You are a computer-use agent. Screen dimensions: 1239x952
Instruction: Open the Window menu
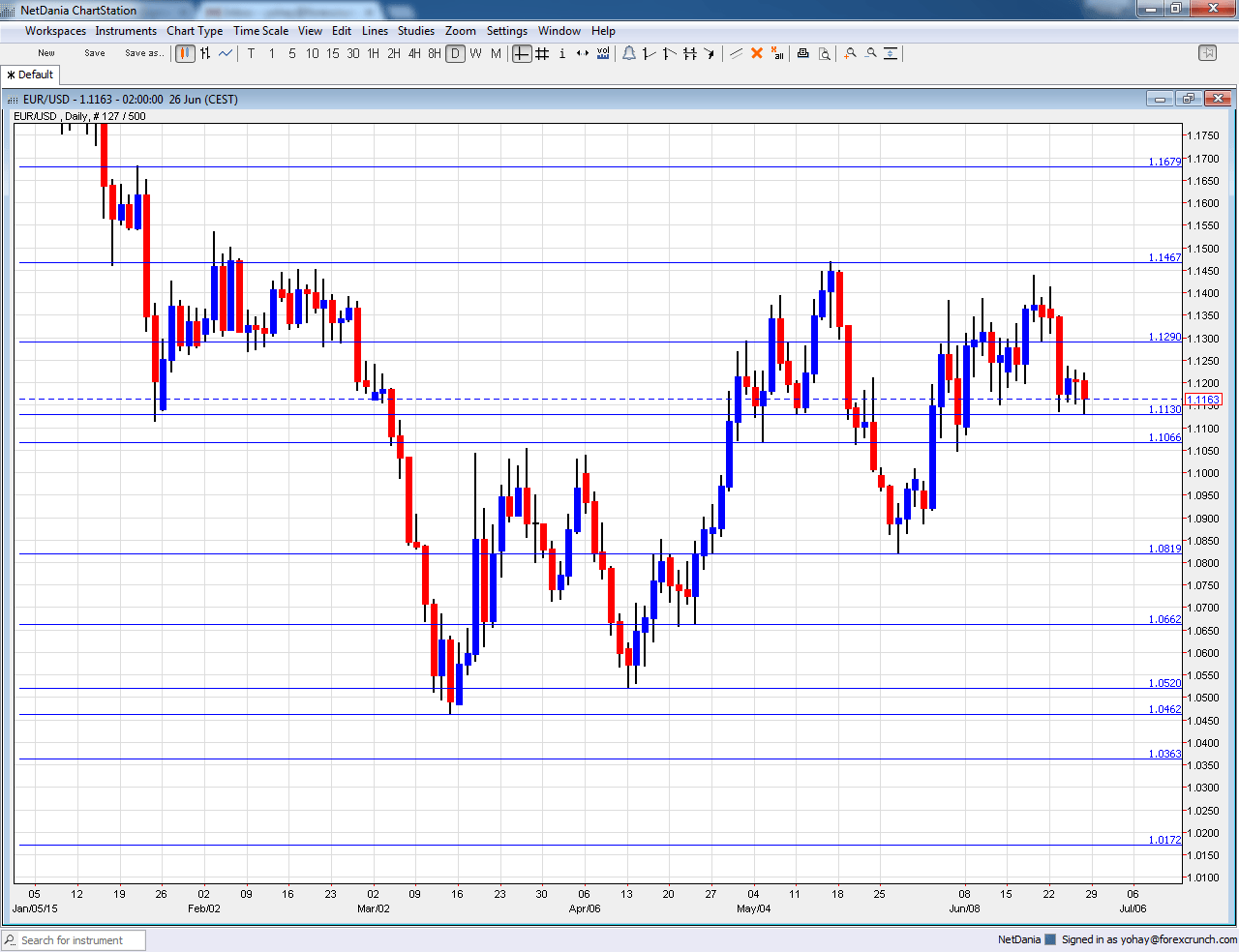[x=559, y=31]
